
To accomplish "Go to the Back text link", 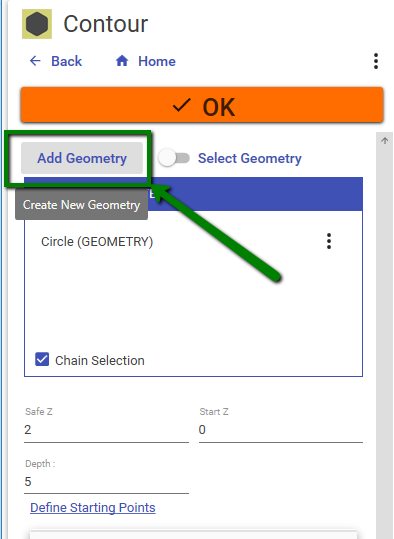I will click(x=66, y=62).
